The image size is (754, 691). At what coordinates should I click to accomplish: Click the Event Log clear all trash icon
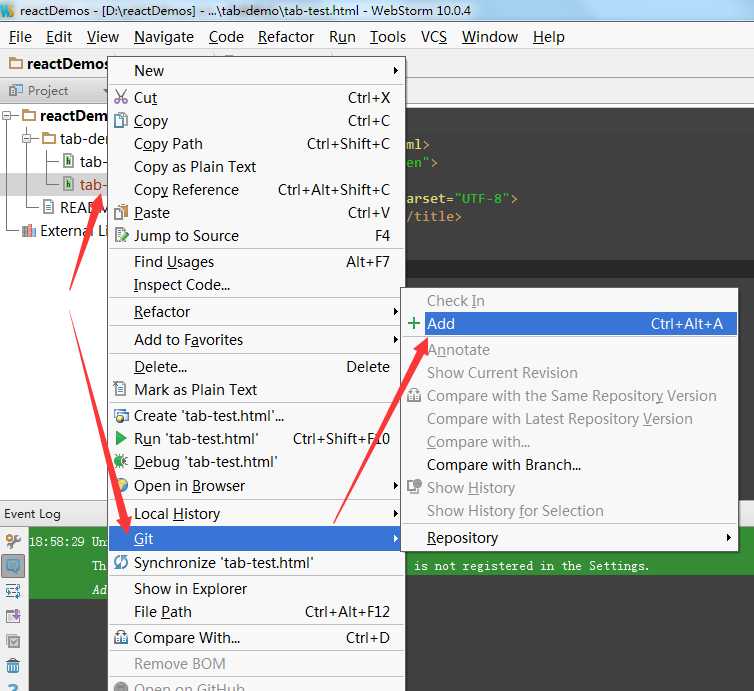(13, 666)
